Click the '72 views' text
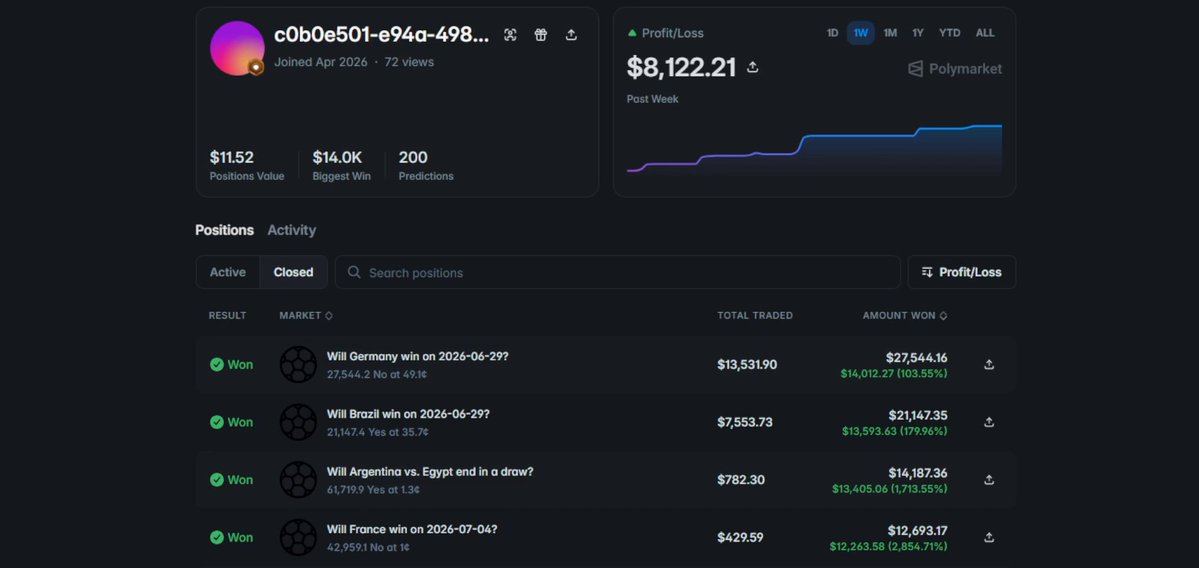This screenshot has width=1199, height=568. point(409,62)
